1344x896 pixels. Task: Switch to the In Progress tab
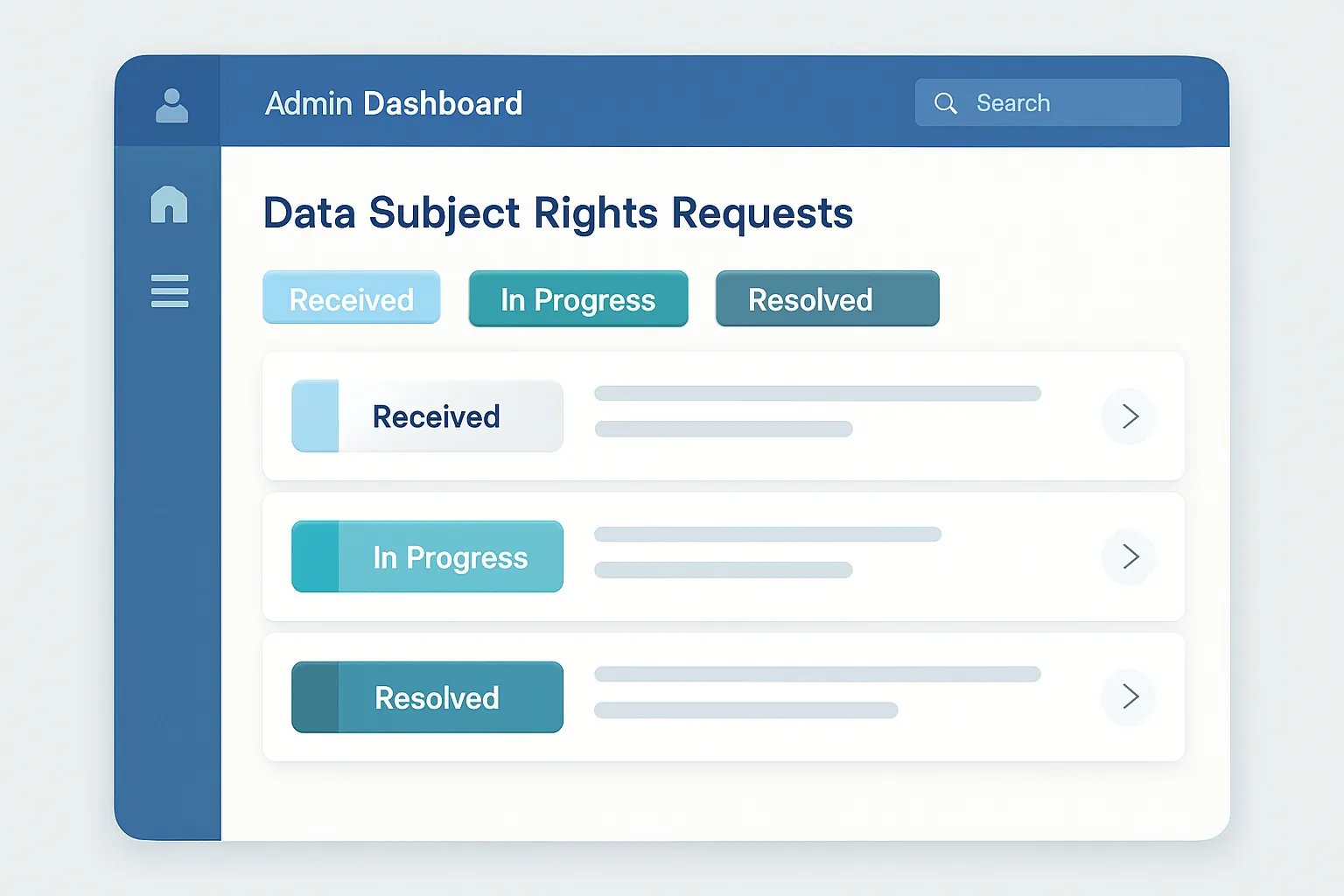(x=578, y=298)
